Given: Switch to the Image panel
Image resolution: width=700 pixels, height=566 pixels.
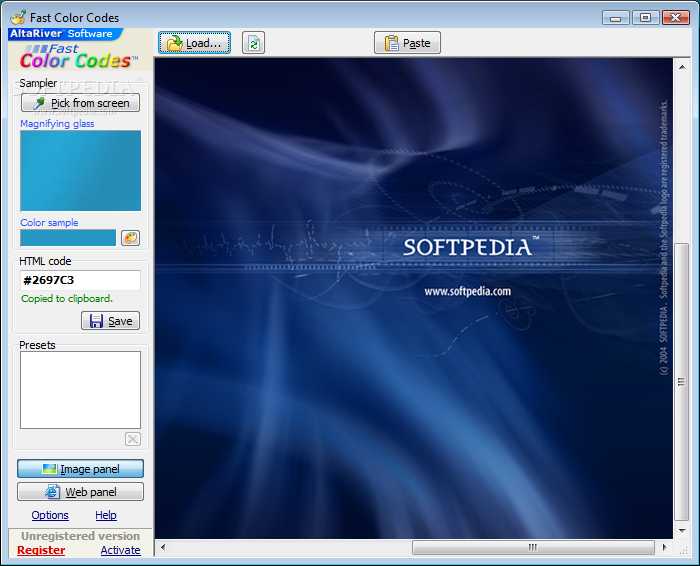Looking at the screenshot, I should [x=80, y=469].
